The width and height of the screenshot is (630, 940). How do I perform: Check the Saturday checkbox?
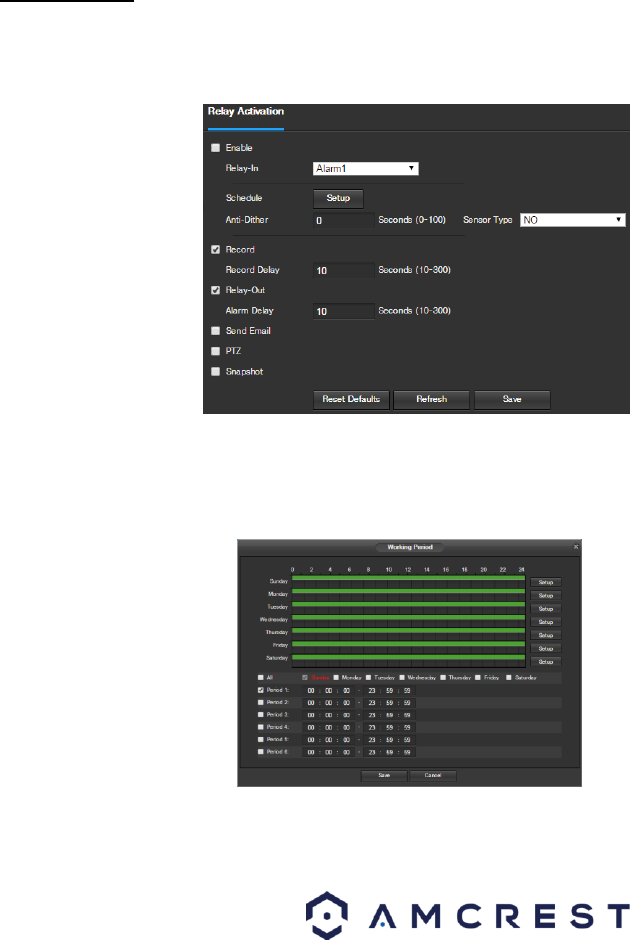coord(509,678)
